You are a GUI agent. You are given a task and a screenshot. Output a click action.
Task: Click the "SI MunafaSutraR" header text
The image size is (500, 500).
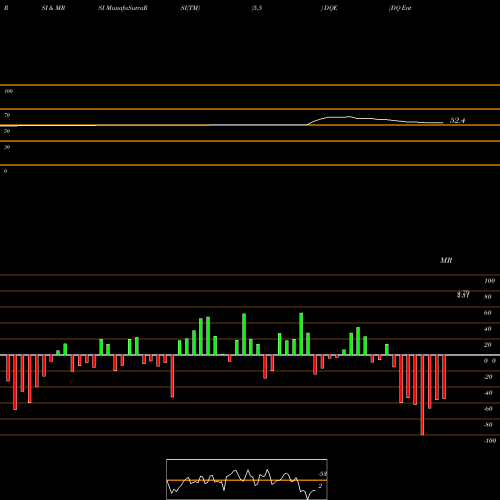pos(123,8)
